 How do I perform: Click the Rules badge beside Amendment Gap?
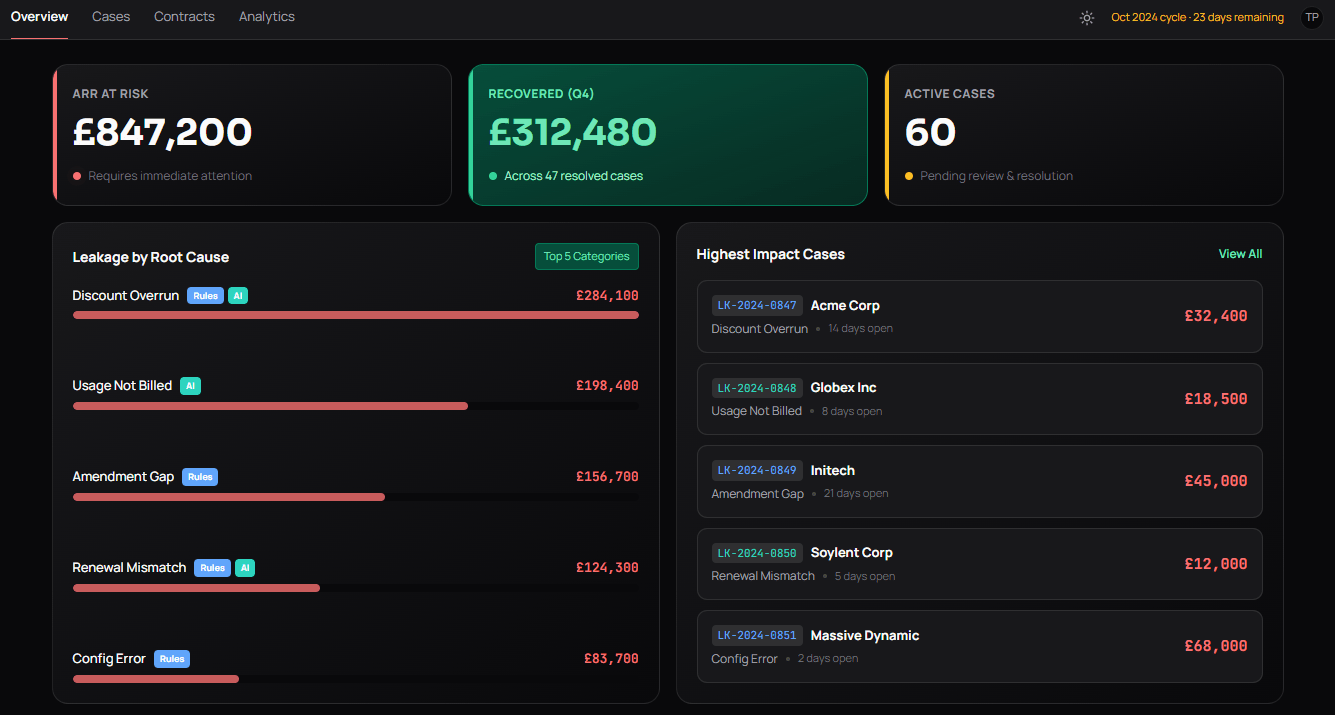pyautogui.click(x=200, y=477)
